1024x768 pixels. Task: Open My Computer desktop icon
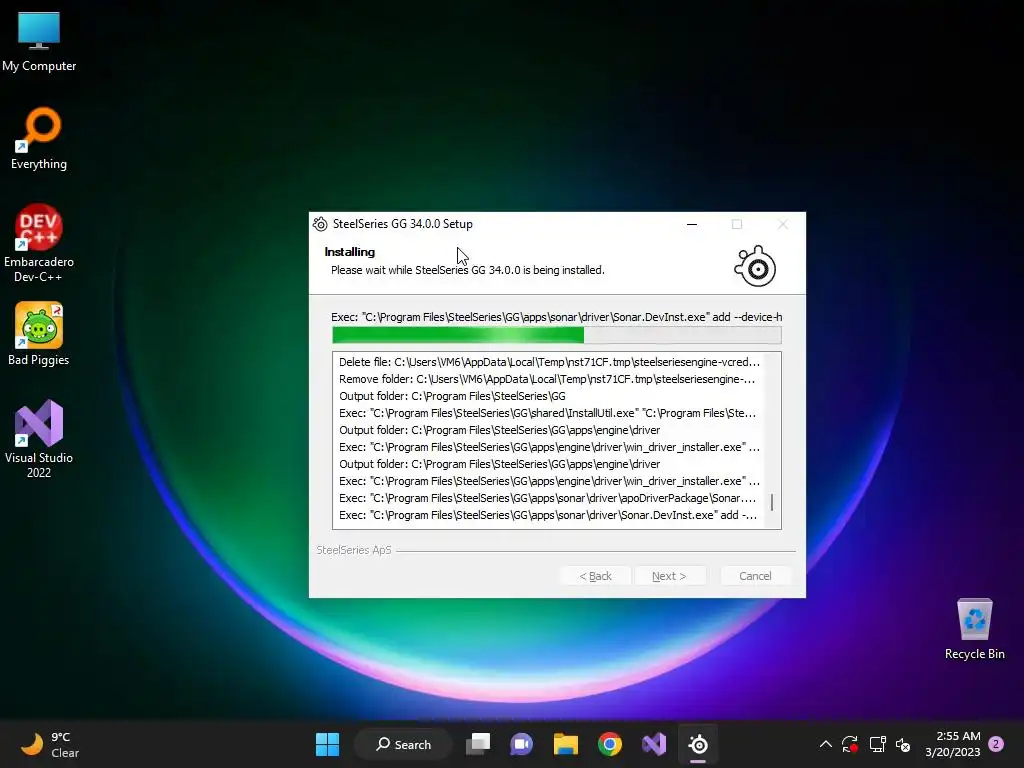click(39, 40)
